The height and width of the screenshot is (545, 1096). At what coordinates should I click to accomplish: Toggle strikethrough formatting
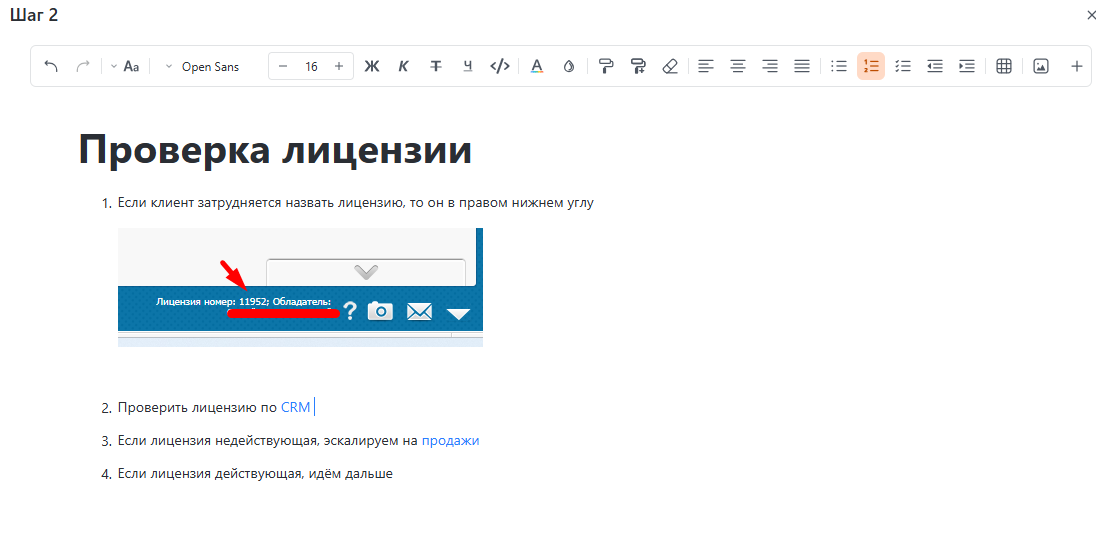436,67
